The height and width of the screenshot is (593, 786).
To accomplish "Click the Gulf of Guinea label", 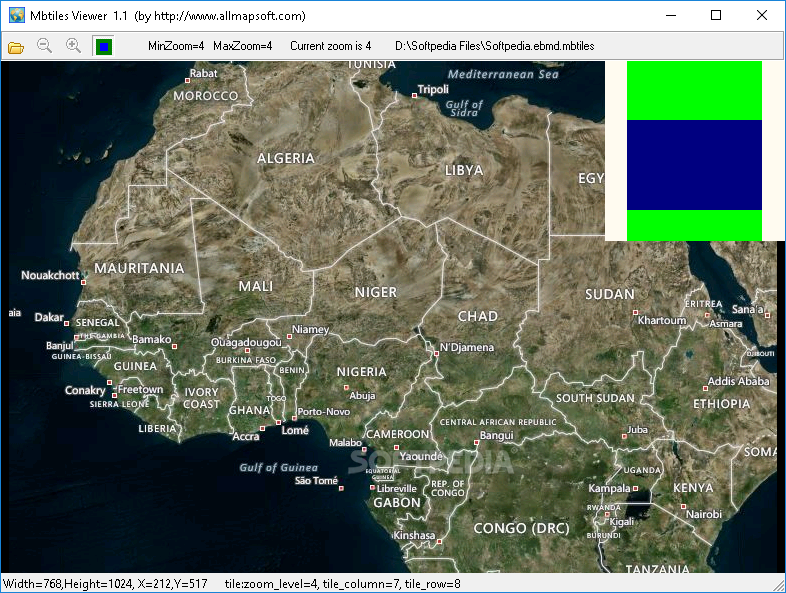I will click(x=278, y=468).
